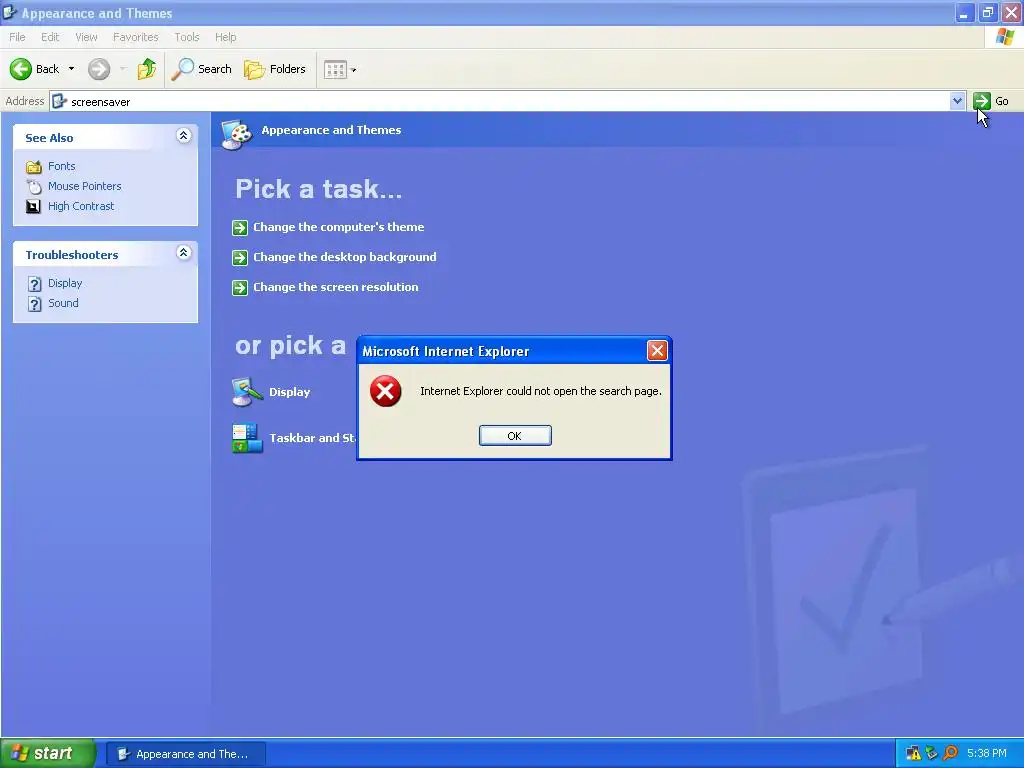The height and width of the screenshot is (768, 1024).
Task: Click the High Contrast icon
Action: (x=33, y=206)
